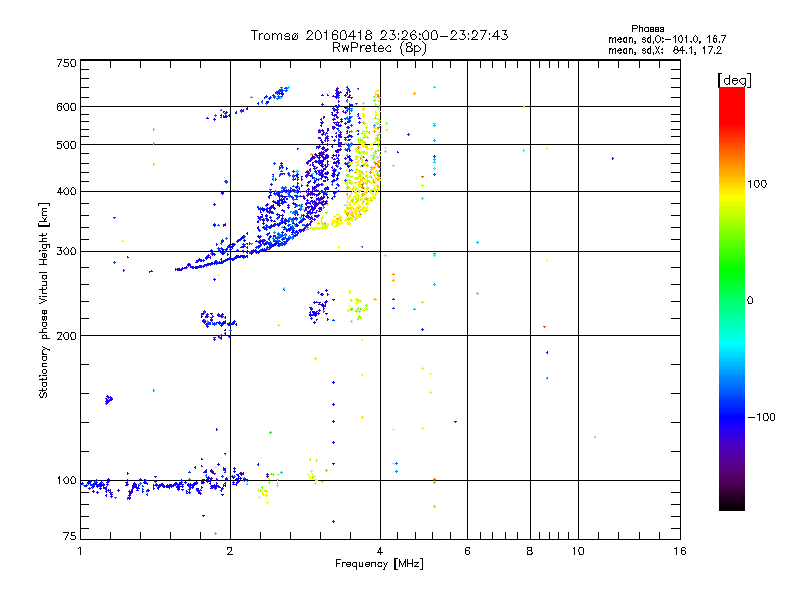Click the black bottom of the colorbar
This screenshot has width=800, height=600.
coord(732,504)
